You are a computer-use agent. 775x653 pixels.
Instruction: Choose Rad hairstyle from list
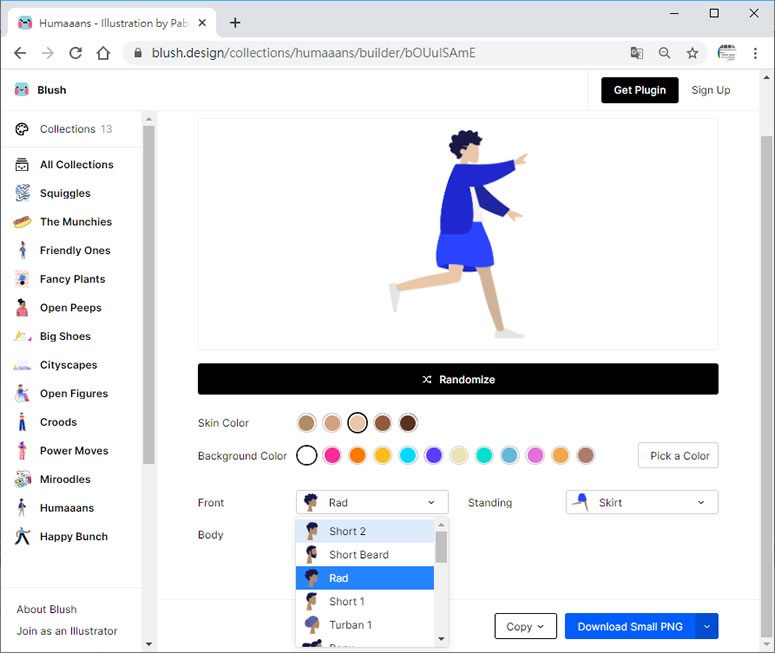[x=365, y=578]
